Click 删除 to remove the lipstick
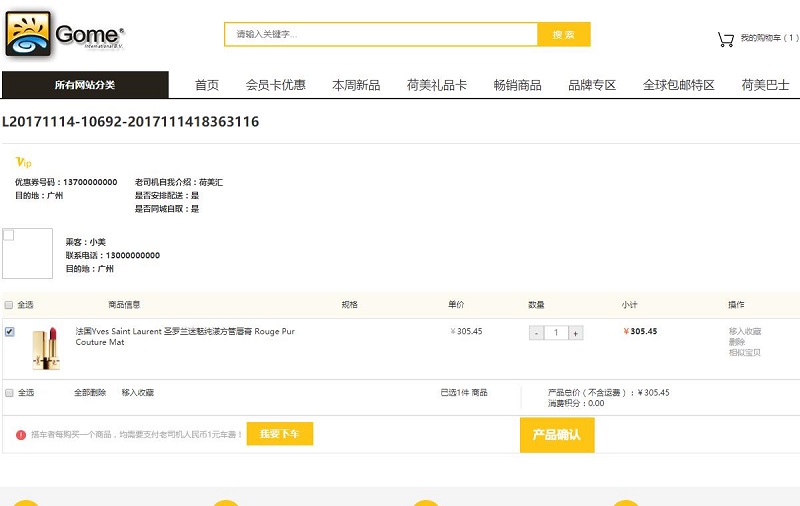 [x=737, y=342]
